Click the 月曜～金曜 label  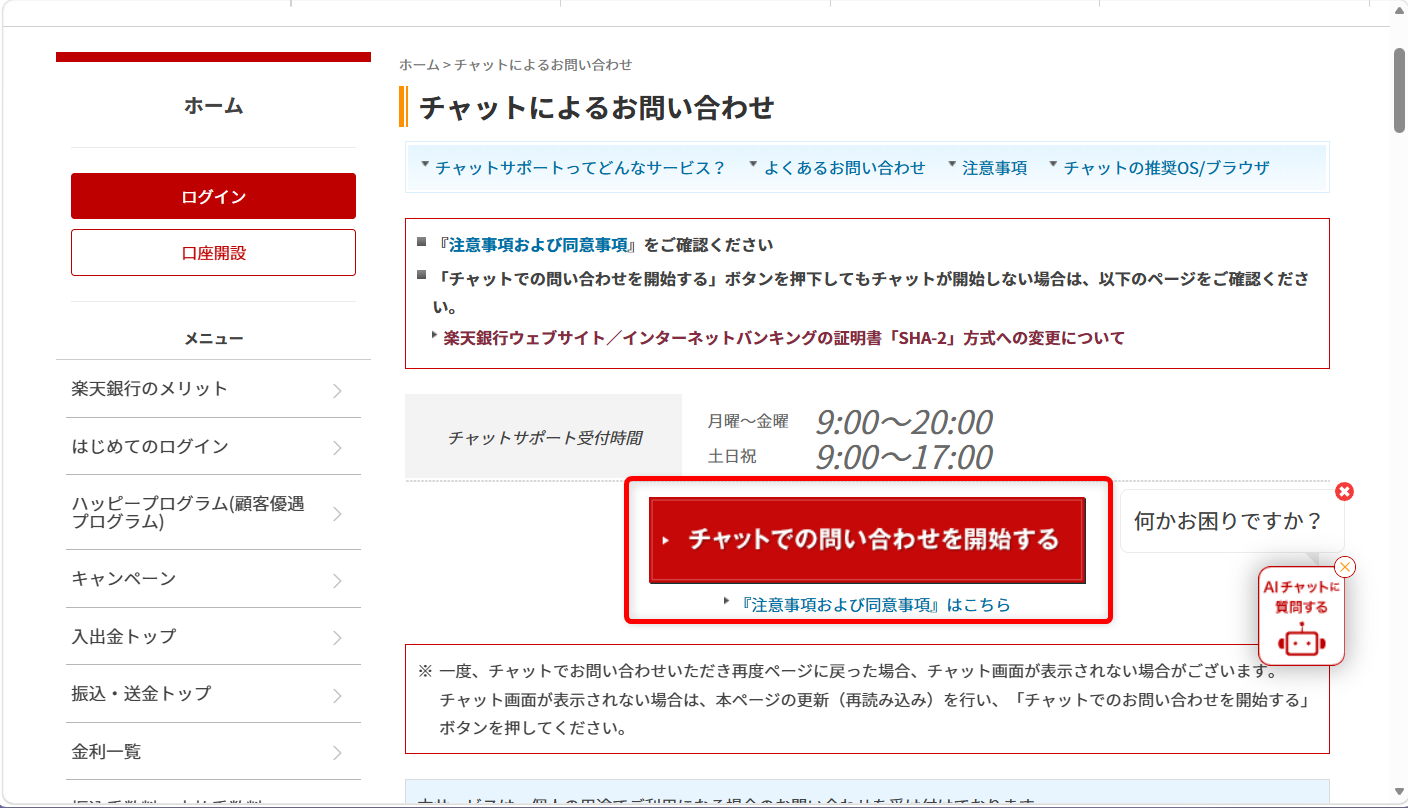coord(748,421)
